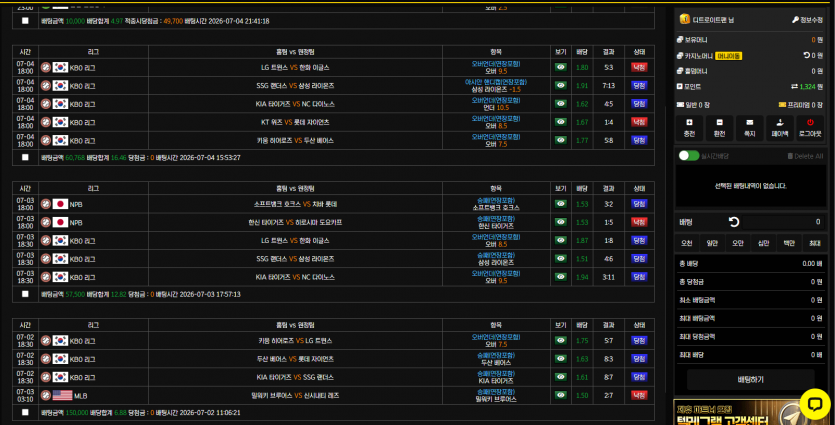Toggle the 실시간배당 green switch
Image resolution: width=835 pixels, height=425 pixels.
point(689,156)
